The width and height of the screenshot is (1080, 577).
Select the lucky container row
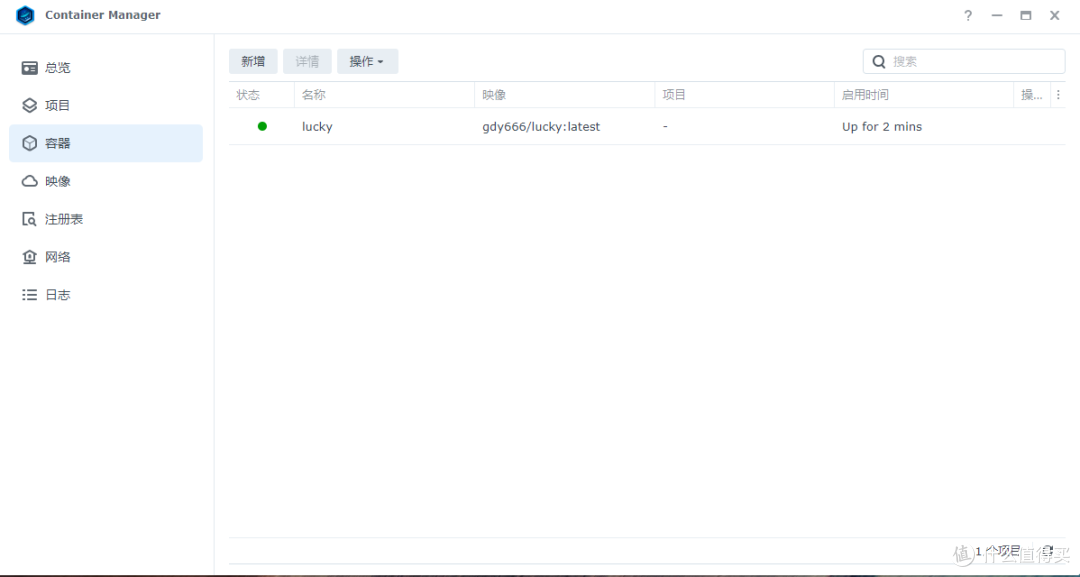[600, 126]
